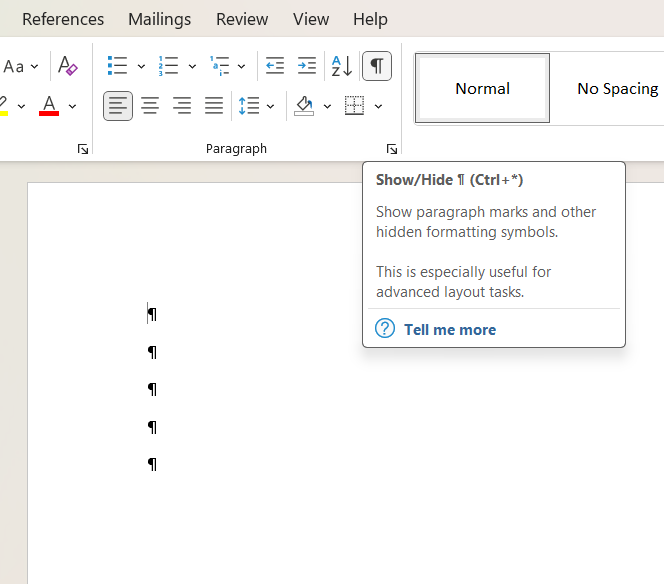
Task: Apply numbered list formatting
Action: [x=168, y=66]
